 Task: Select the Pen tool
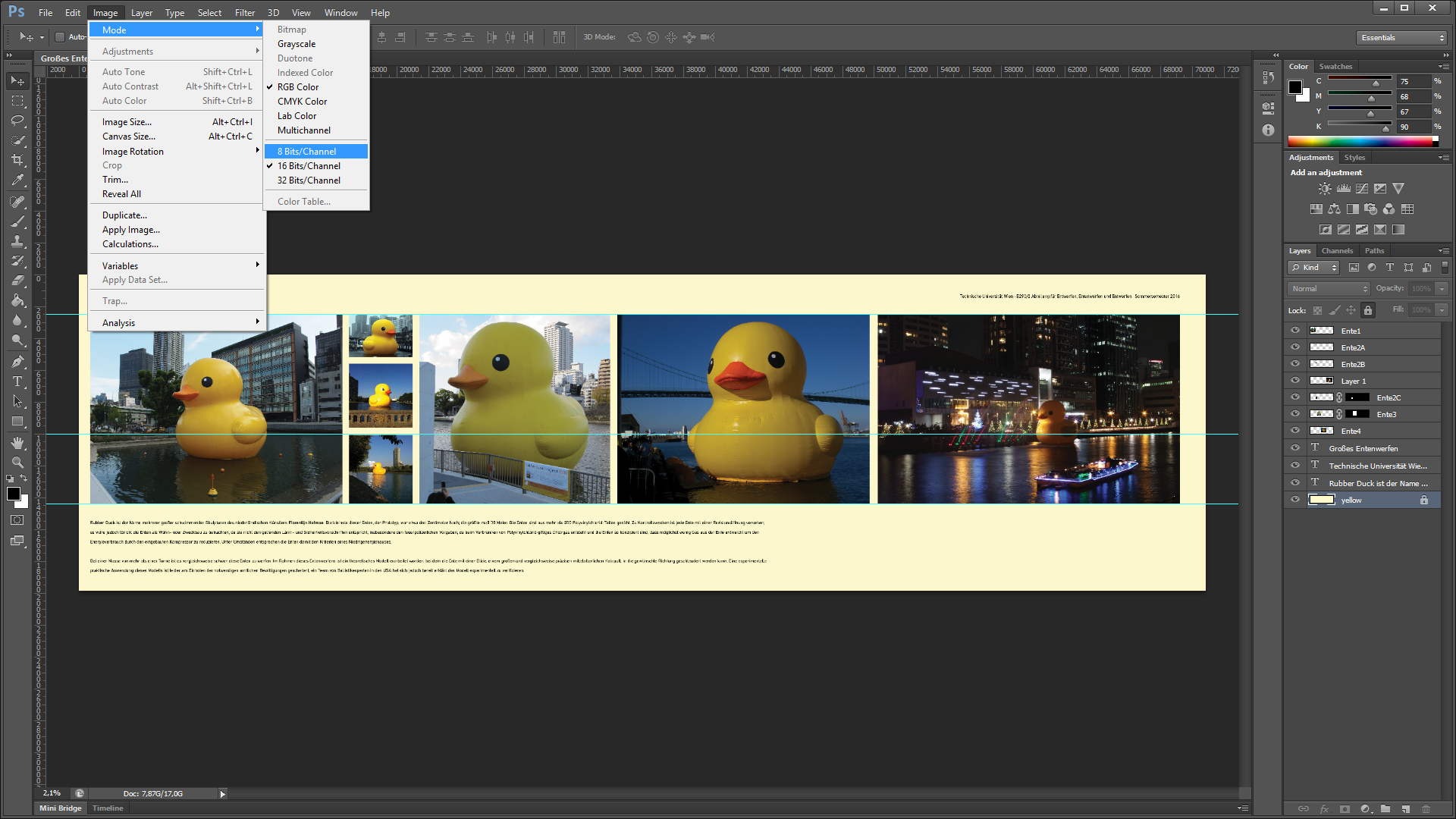click(x=17, y=361)
